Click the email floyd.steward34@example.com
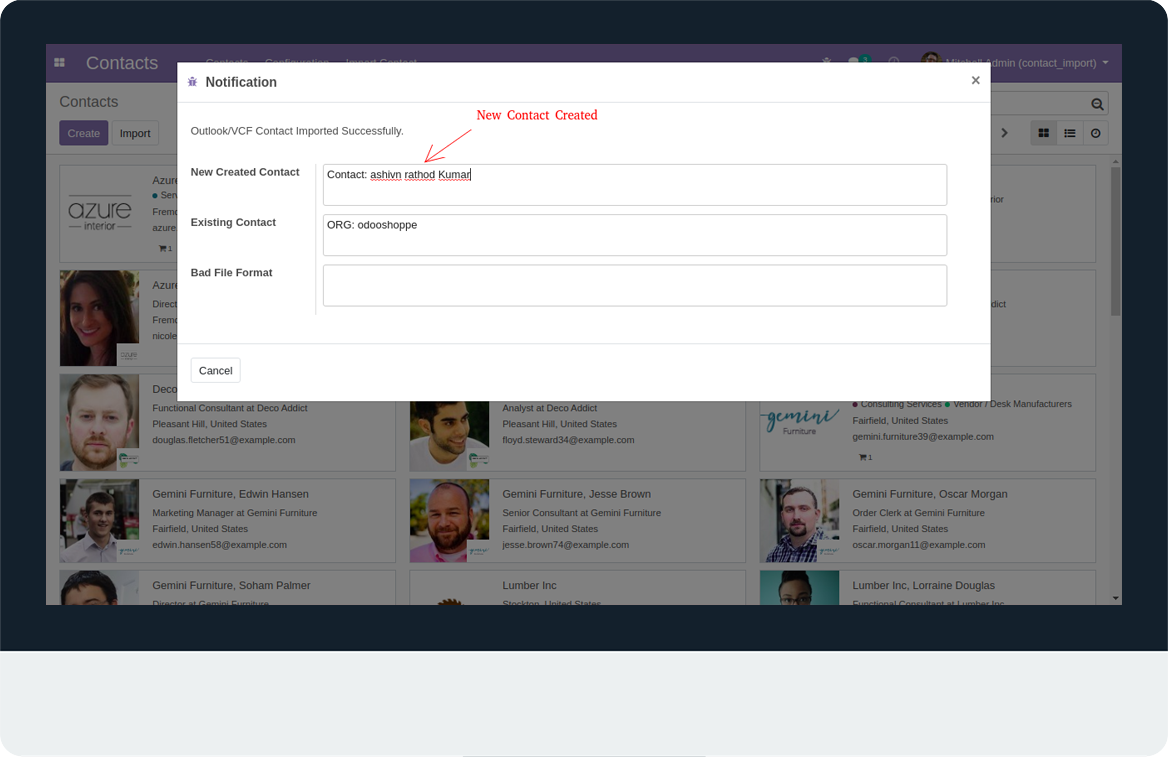Image resolution: width=1168 pixels, height=757 pixels. tap(568, 440)
